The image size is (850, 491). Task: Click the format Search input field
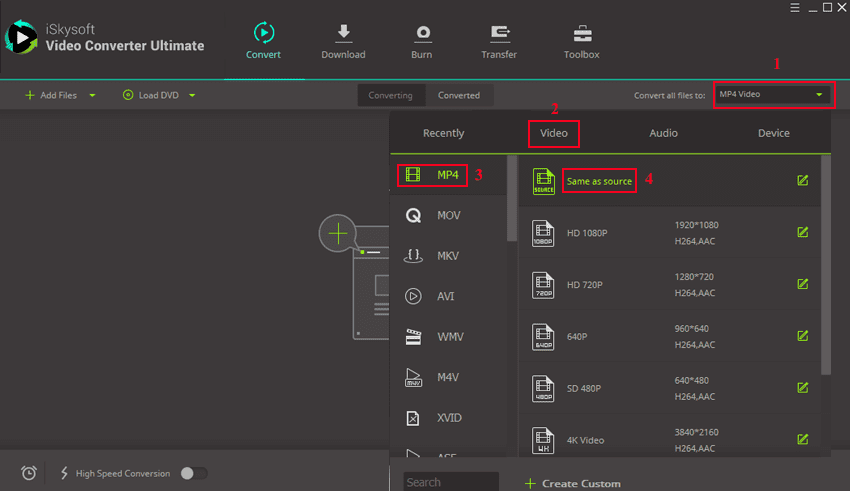point(450,482)
